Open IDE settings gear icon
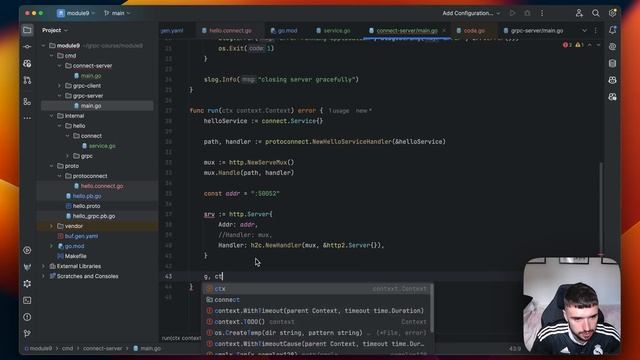The image size is (640, 360). tap(612, 13)
